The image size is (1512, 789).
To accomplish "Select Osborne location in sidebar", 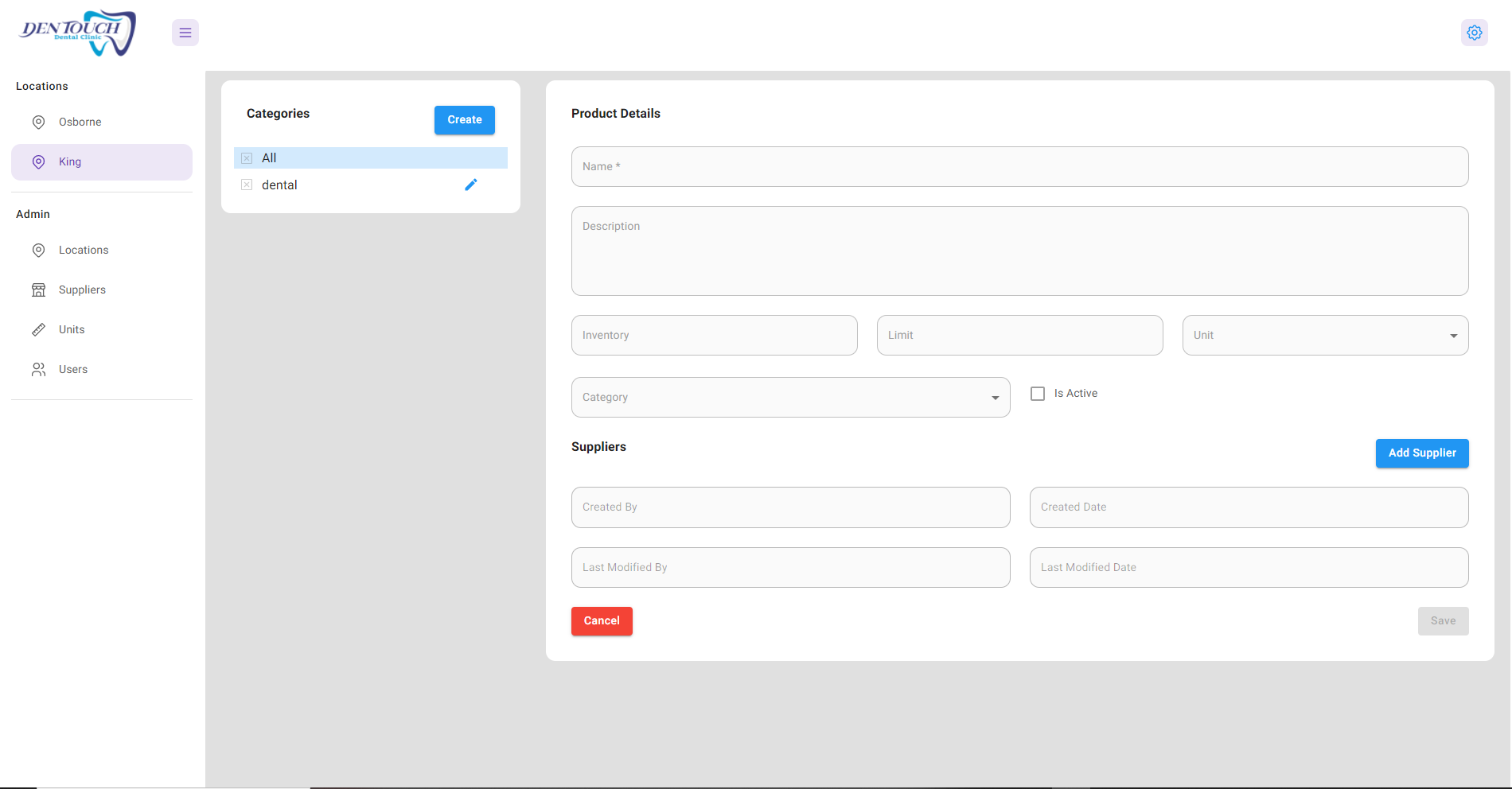I will pyautogui.click(x=102, y=122).
